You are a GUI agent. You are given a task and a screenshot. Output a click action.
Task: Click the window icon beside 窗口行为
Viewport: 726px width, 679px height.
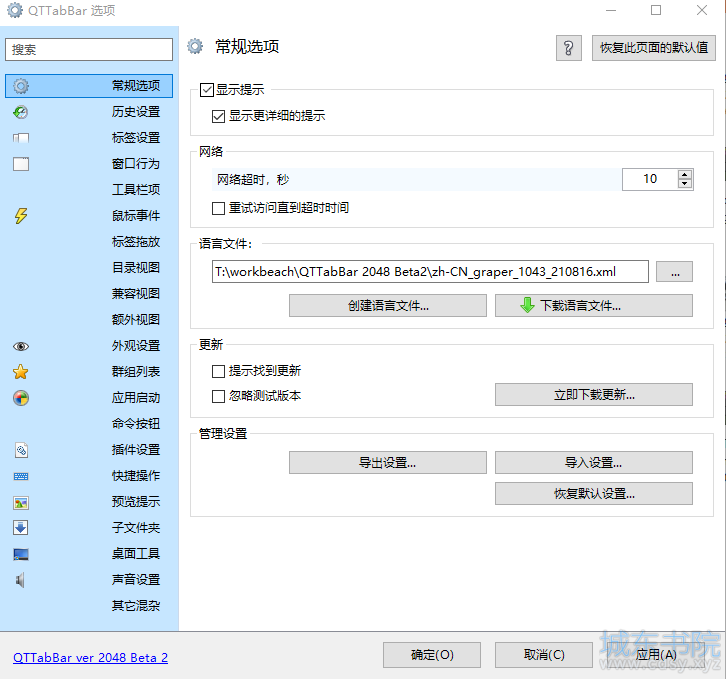coord(21,164)
